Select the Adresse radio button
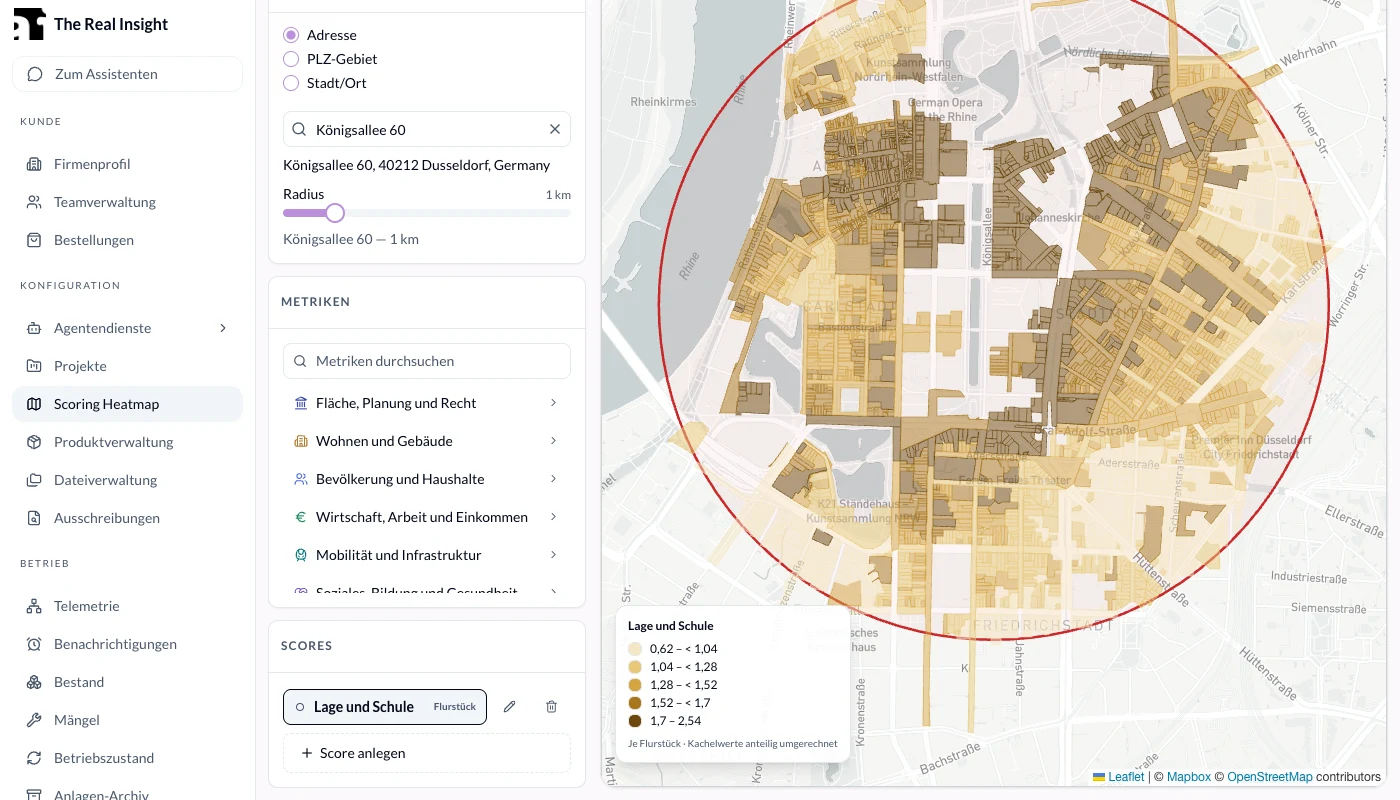The height and width of the screenshot is (800, 1400). click(291, 35)
